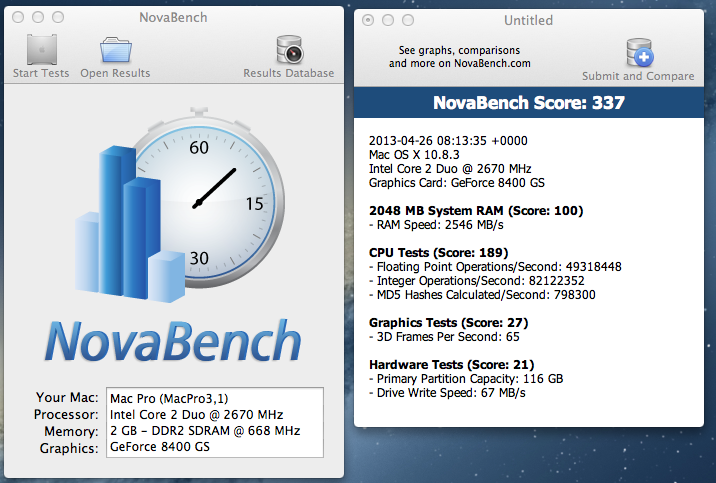
Task: Select Floating Point Operations/Second value line
Action: (x=495, y=267)
